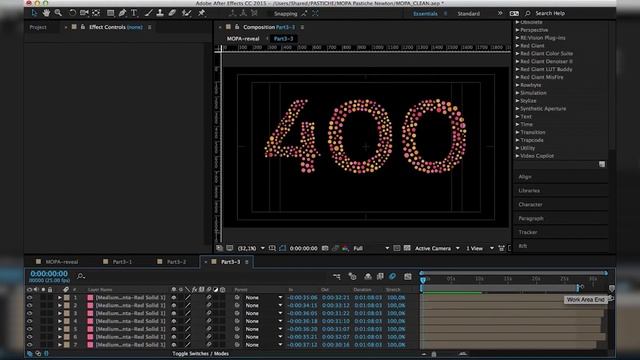Open the Parent dropdown for layer 2

pyautogui.click(x=263, y=305)
